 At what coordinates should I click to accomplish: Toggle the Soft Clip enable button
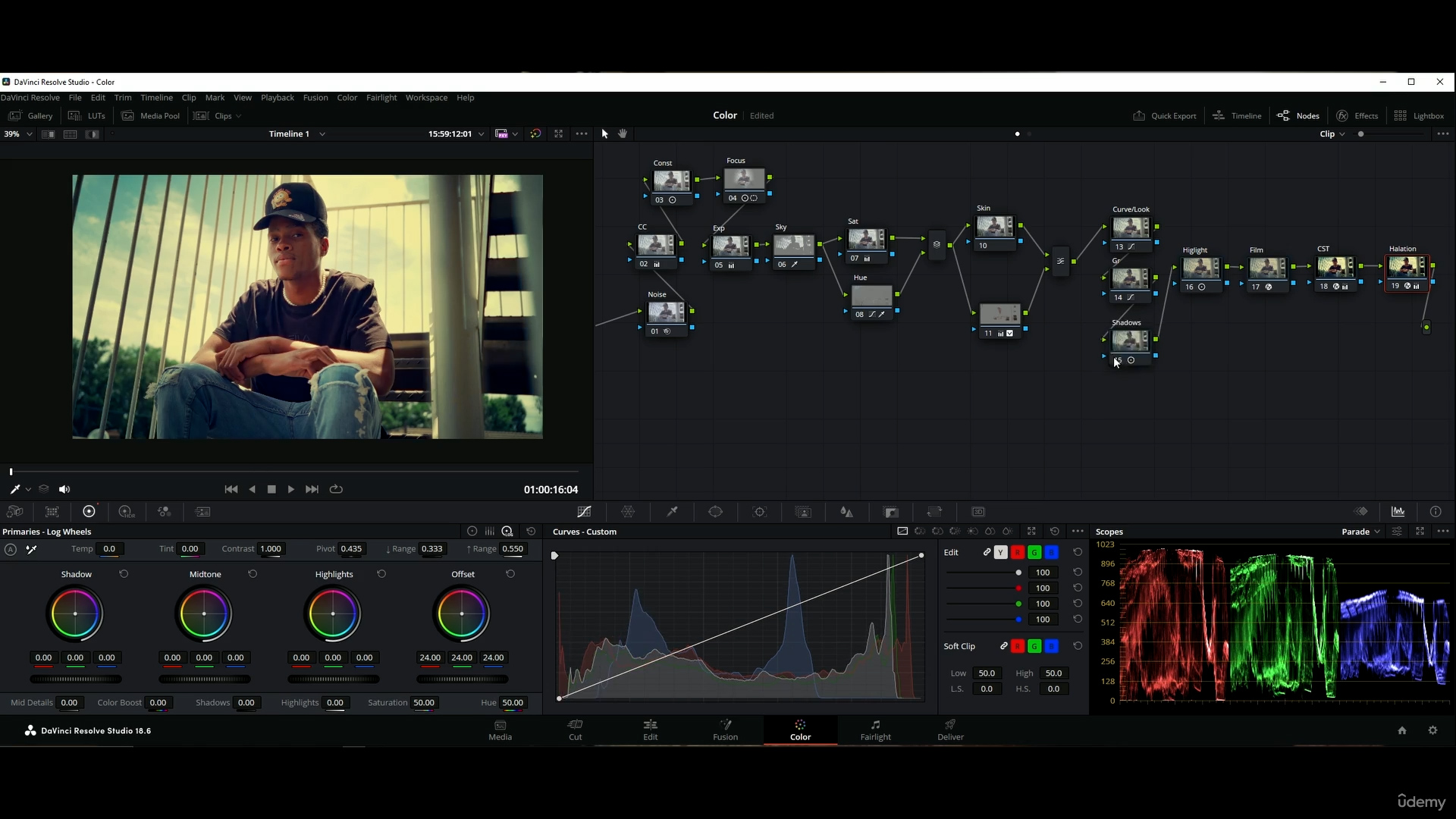coord(1004,645)
